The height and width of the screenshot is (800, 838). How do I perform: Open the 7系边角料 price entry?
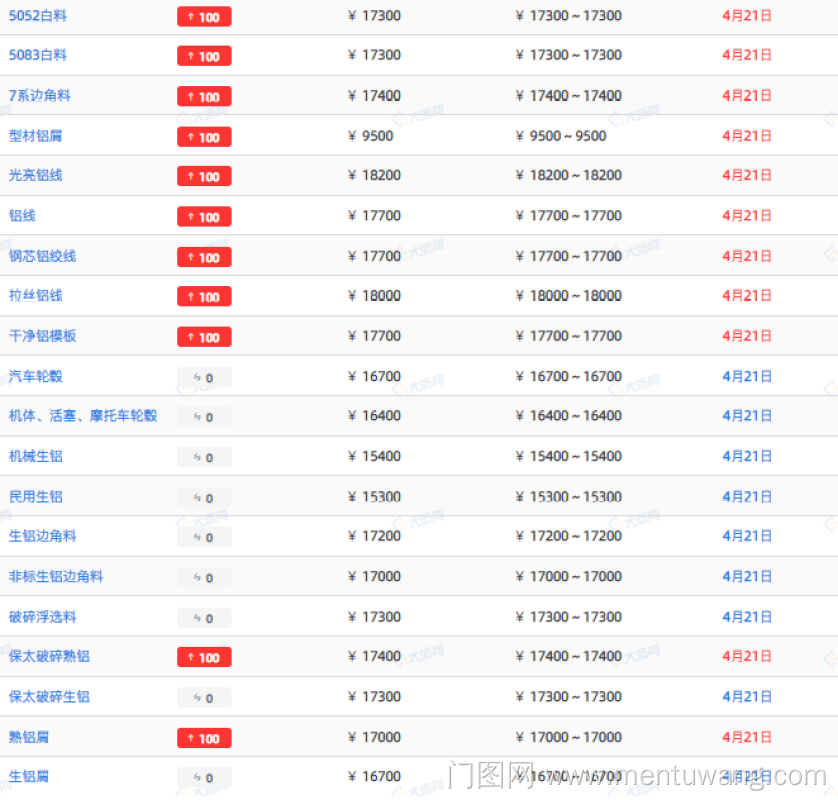coord(40,96)
